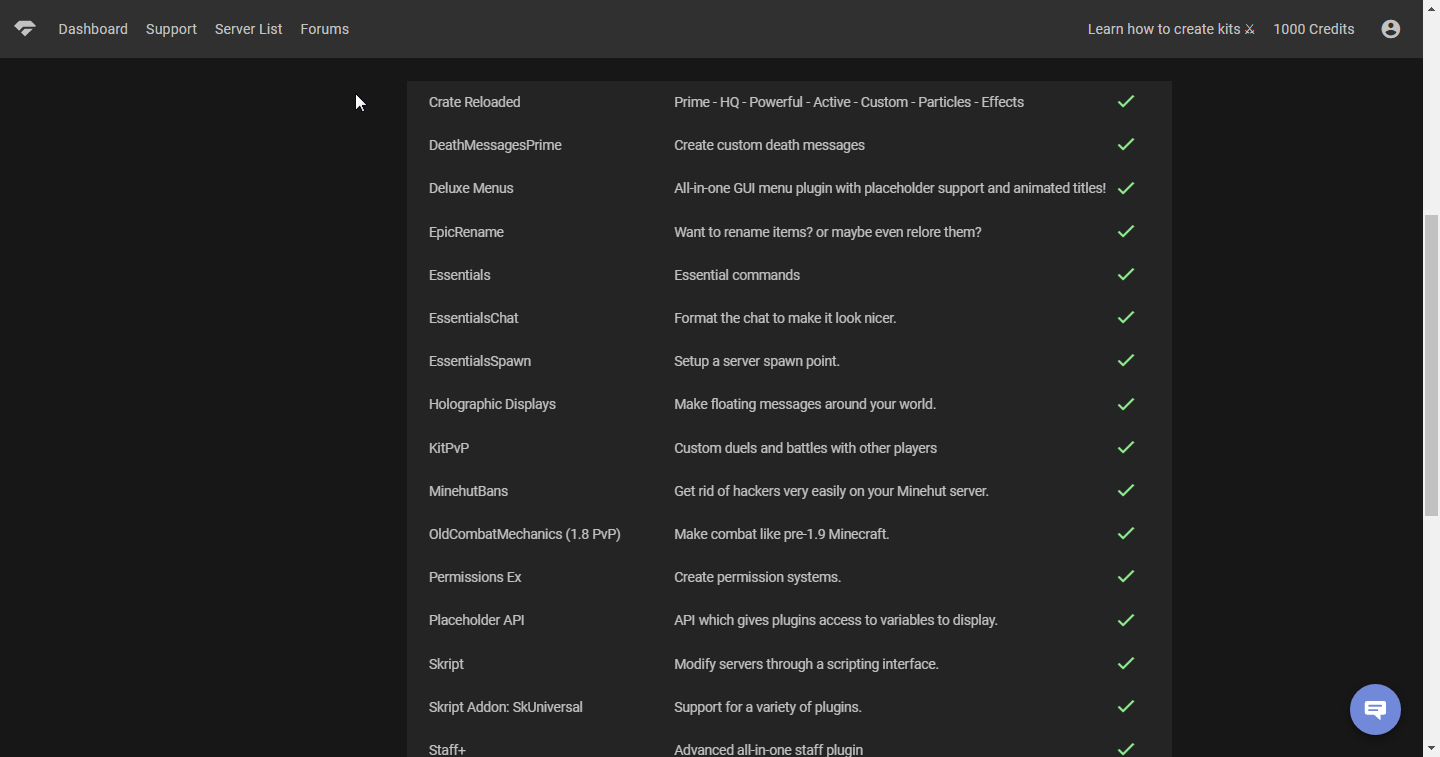Image resolution: width=1440 pixels, height=757 pixels.
Task: Click the checkmark for KitPvP
Action: tap(1126, 448)
